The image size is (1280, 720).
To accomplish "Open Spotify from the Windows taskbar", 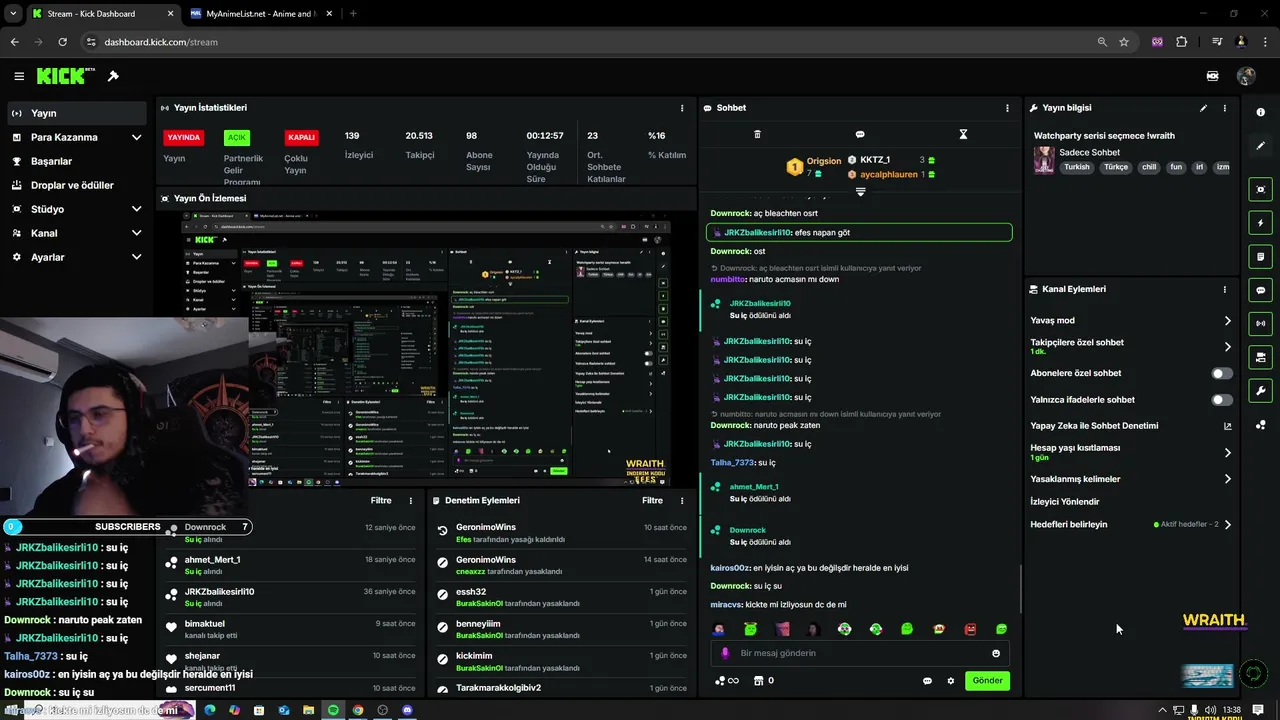I will tap(333, 710).
